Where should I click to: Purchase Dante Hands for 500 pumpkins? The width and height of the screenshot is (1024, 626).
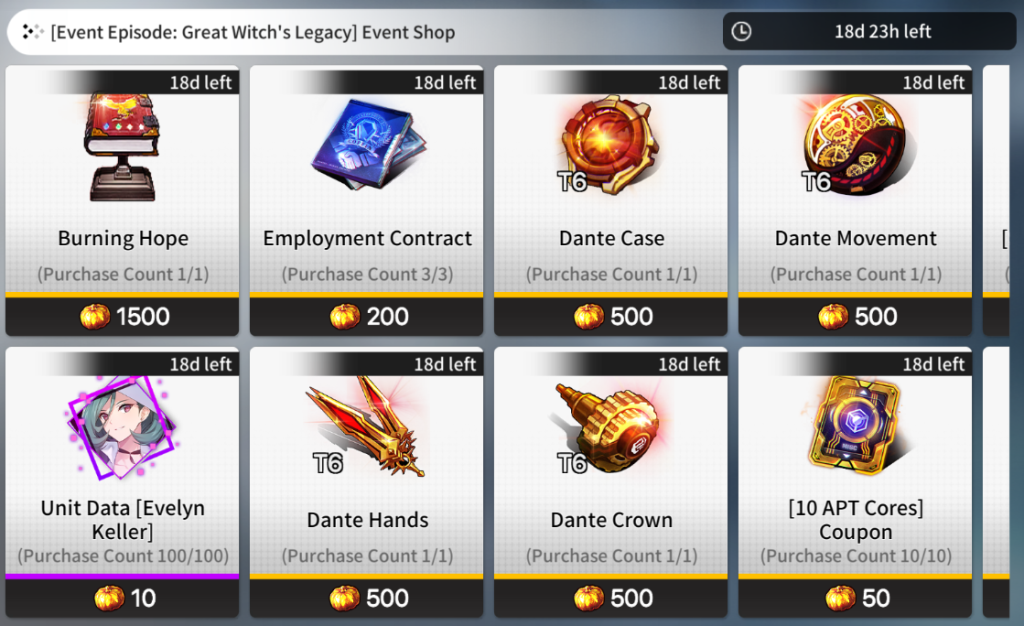click(366, 598)
